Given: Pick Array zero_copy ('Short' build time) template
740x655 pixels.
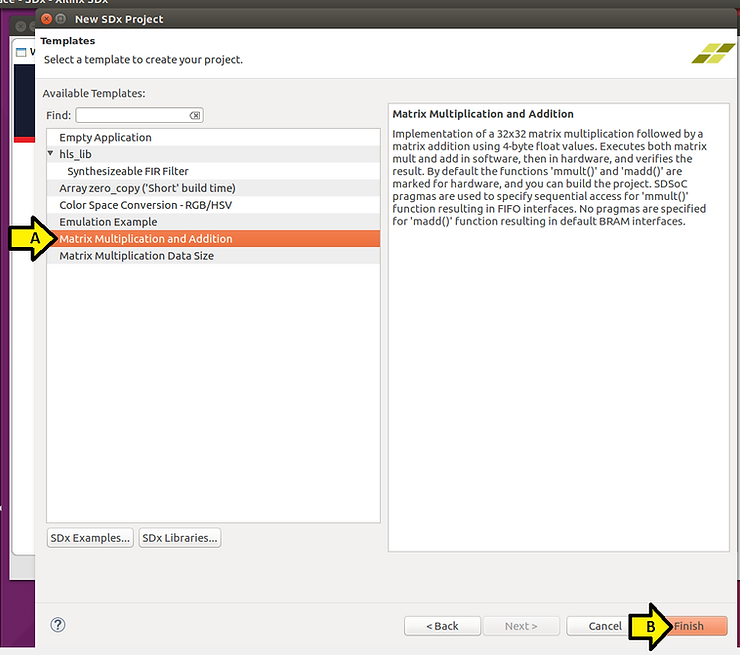Looking at the screenshot, I should (147, 188).
